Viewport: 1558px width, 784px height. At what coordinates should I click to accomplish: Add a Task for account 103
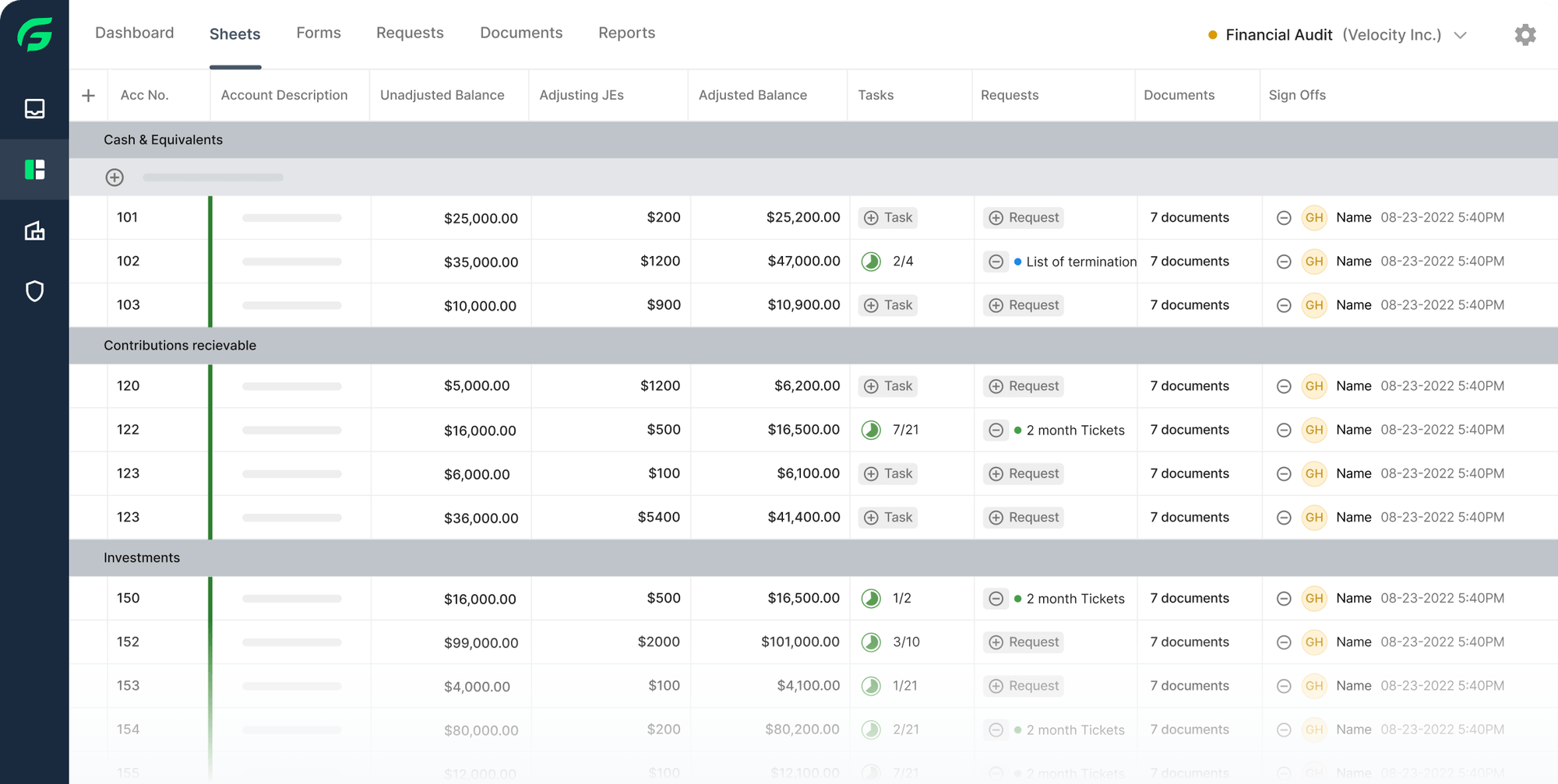tap(888, 305)
